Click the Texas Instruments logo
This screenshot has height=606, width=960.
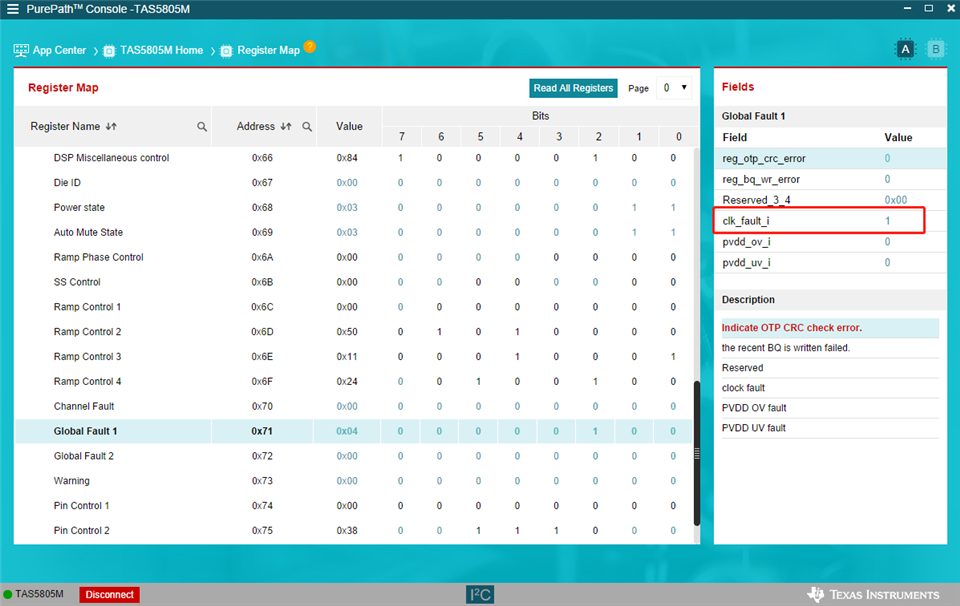coord(873,594)
